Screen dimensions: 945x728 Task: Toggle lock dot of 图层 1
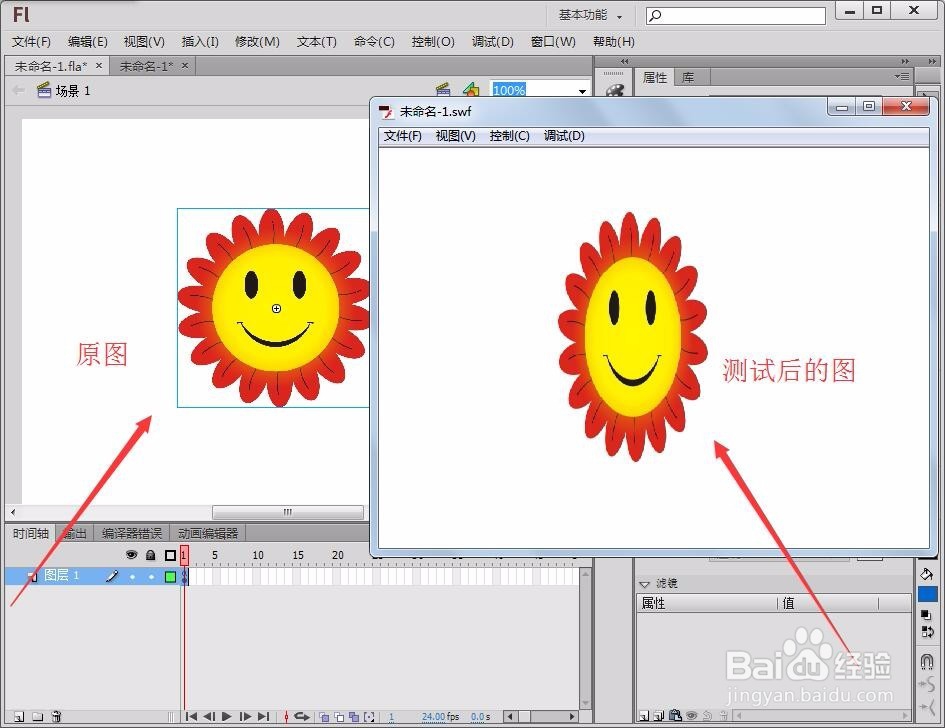[151, 577]
